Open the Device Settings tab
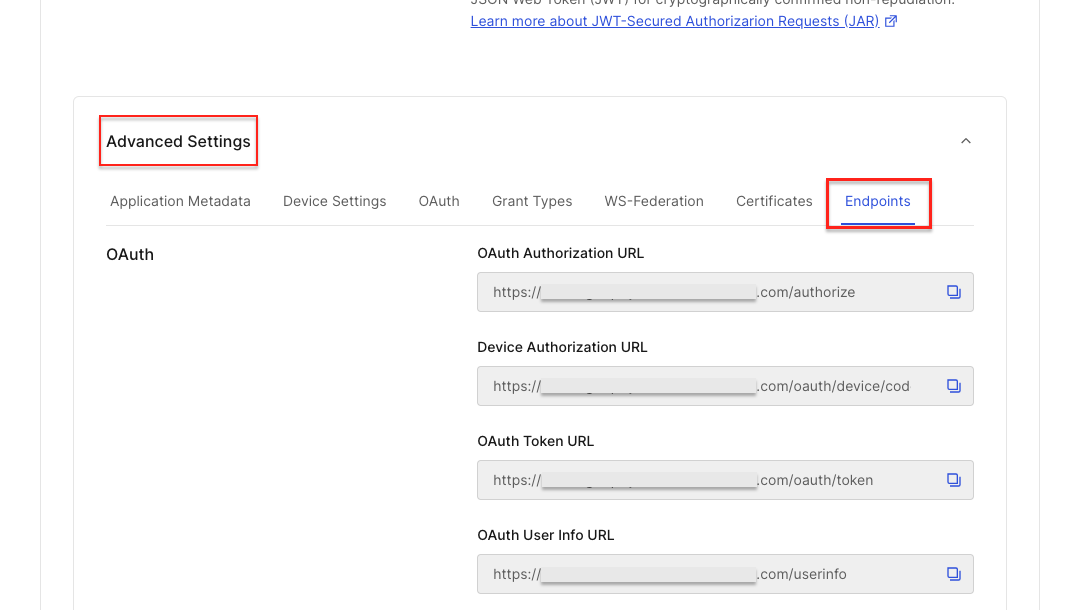 334,201
